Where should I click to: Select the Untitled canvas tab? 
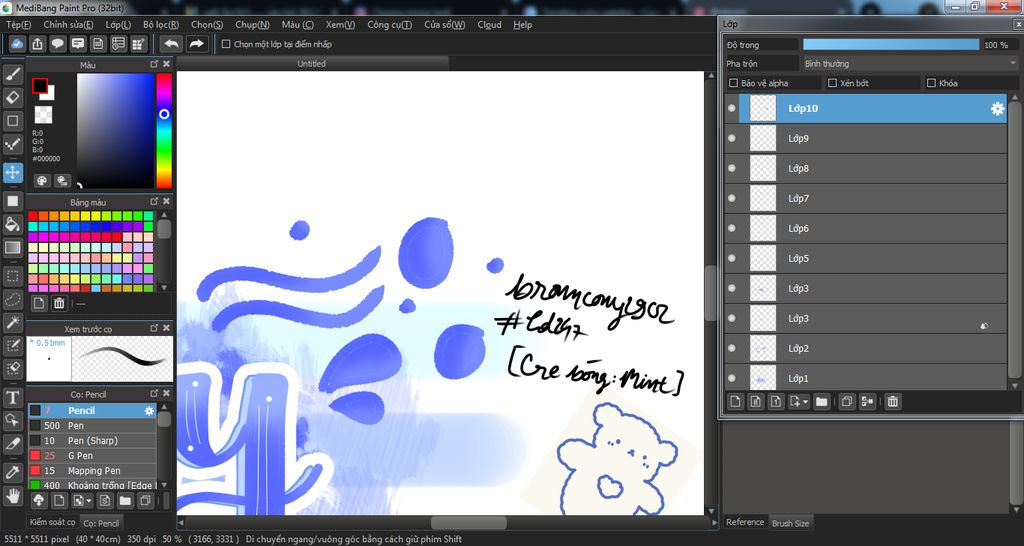(x=312, y=63)
